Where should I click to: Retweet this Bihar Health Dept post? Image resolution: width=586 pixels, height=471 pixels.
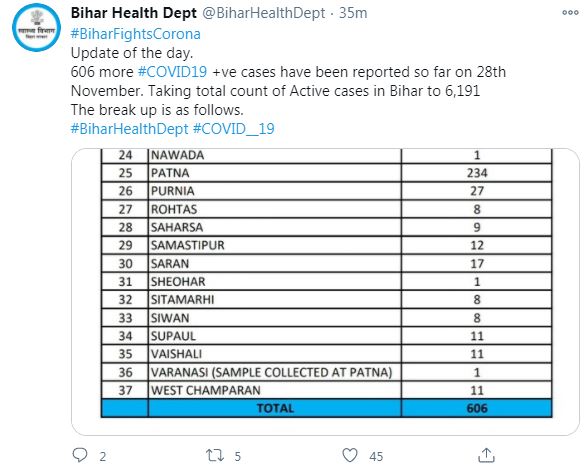[x=215, y=455]
